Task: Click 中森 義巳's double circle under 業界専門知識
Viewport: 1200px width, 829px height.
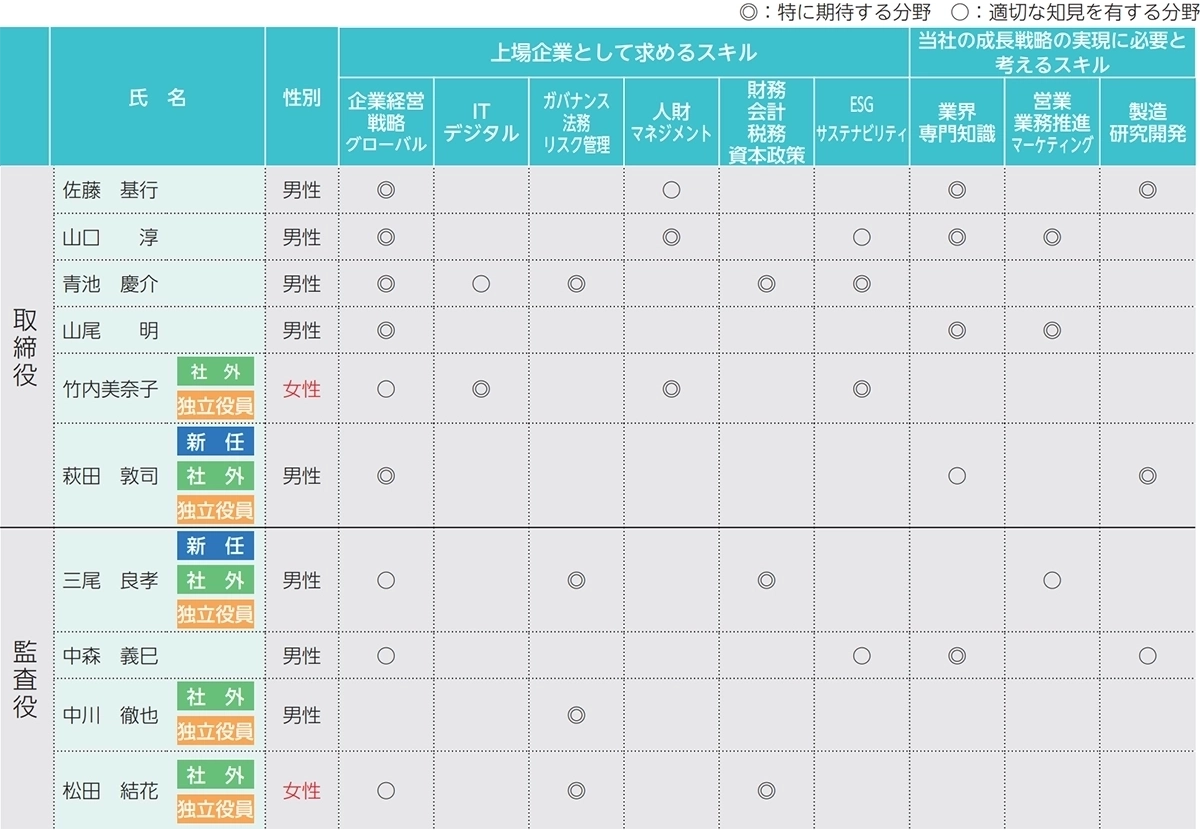Action: [956, 656]
